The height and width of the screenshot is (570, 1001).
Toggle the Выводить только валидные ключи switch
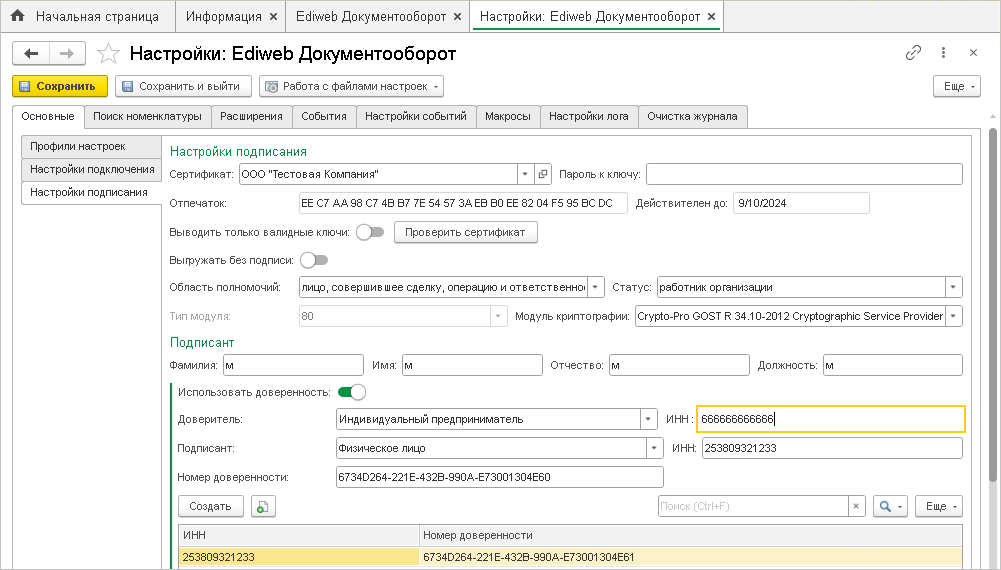tap(369, 232)
